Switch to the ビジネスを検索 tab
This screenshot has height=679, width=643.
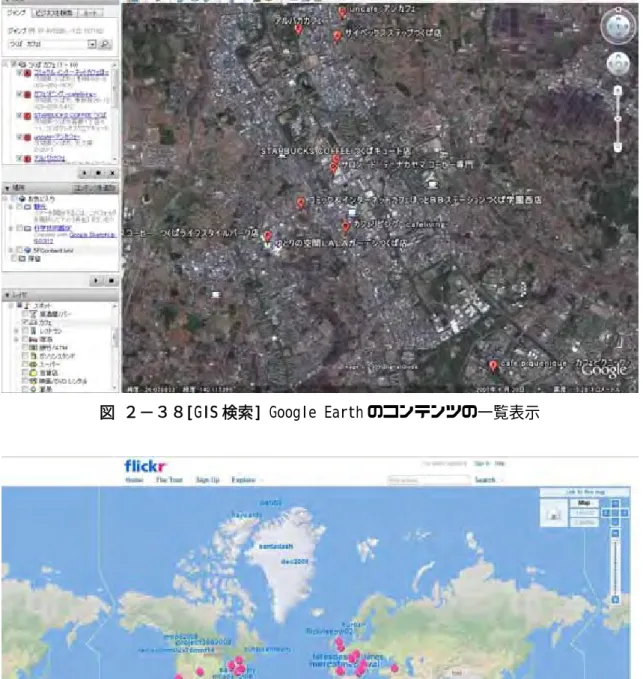point(54,13)
